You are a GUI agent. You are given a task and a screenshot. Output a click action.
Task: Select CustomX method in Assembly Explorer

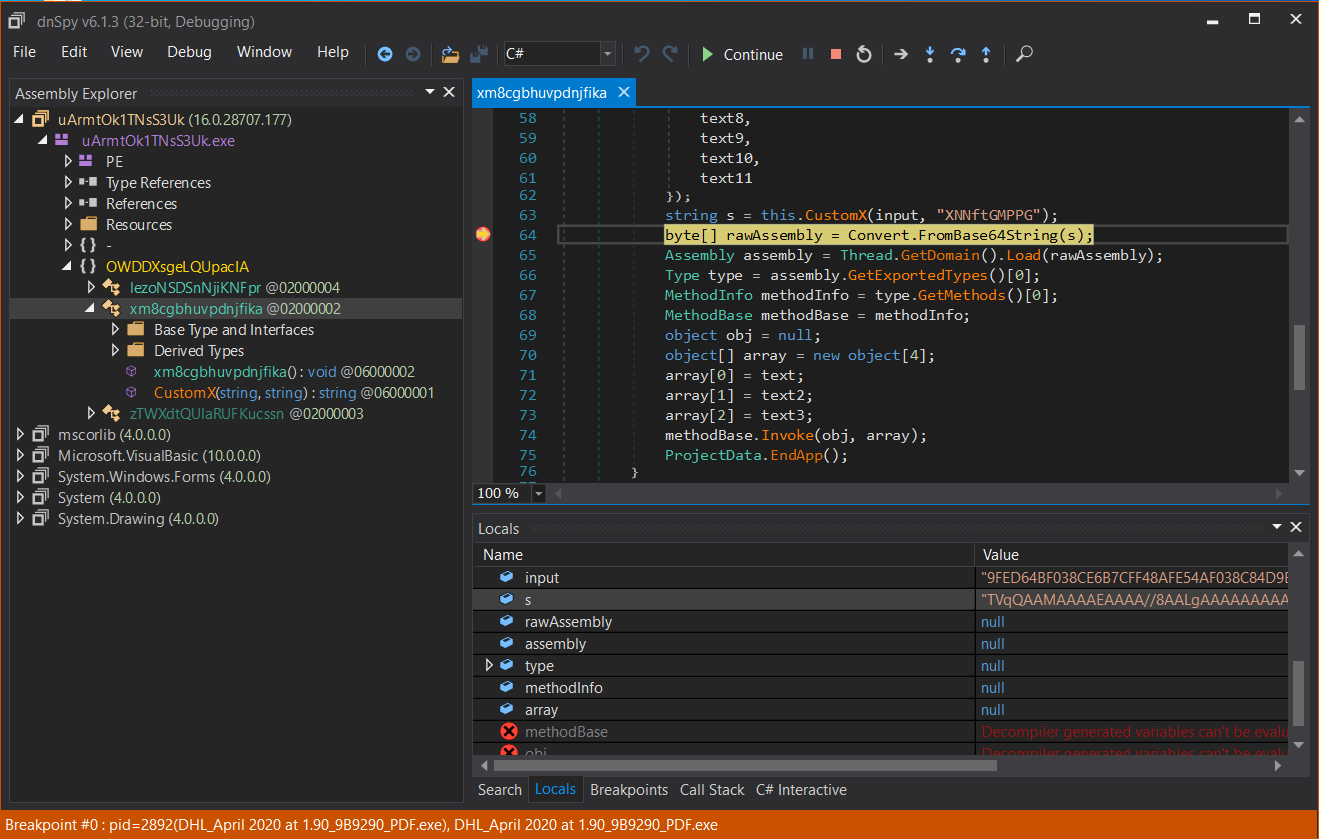[183, 393]
